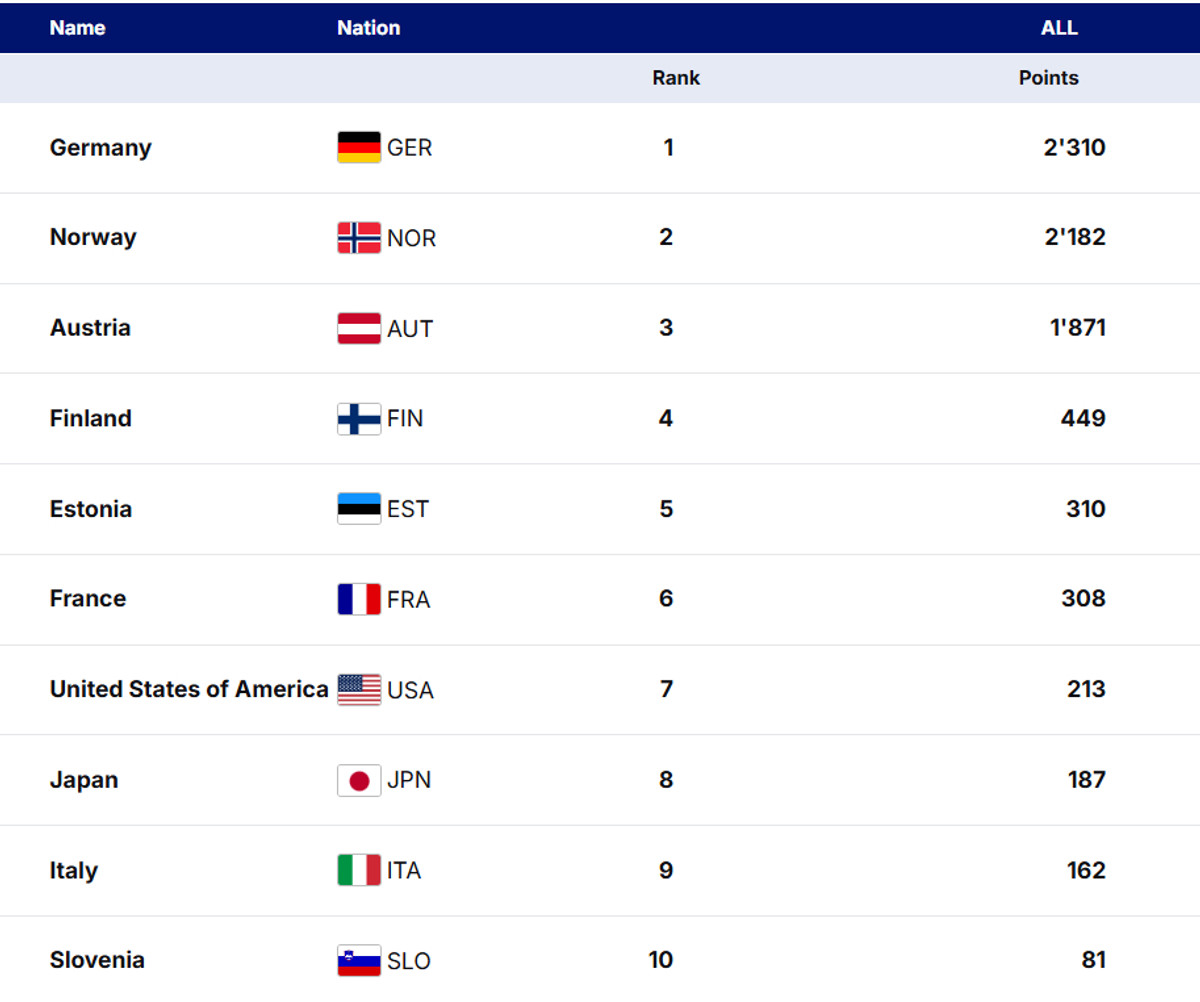Viewport: 1200px width, 1002px height.
Task: Click the Slovenia flag icon
Action: pyautogui.click(x=359, y=961)
